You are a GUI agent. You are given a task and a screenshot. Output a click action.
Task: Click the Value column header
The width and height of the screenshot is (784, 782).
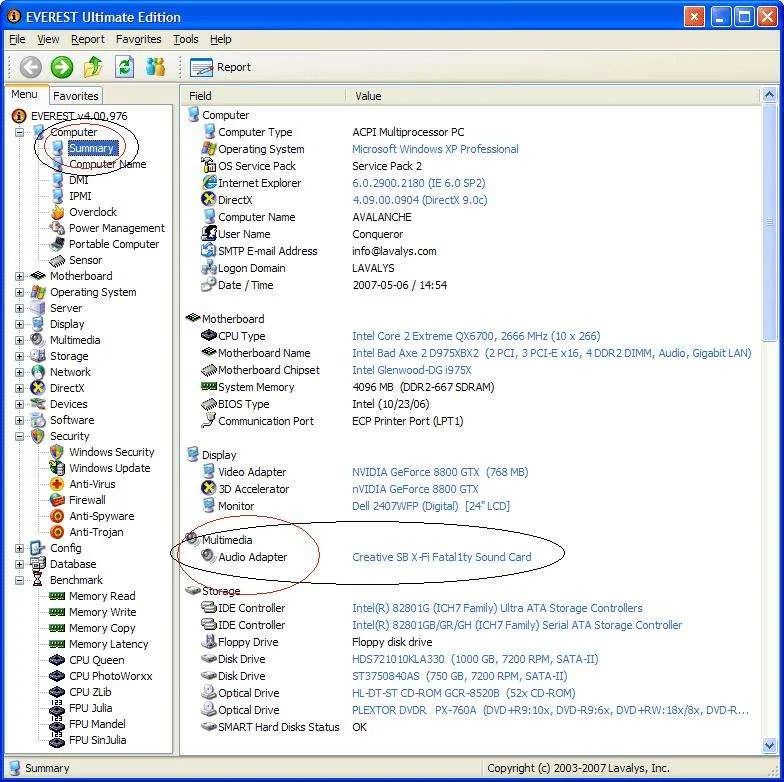[552, 96]
